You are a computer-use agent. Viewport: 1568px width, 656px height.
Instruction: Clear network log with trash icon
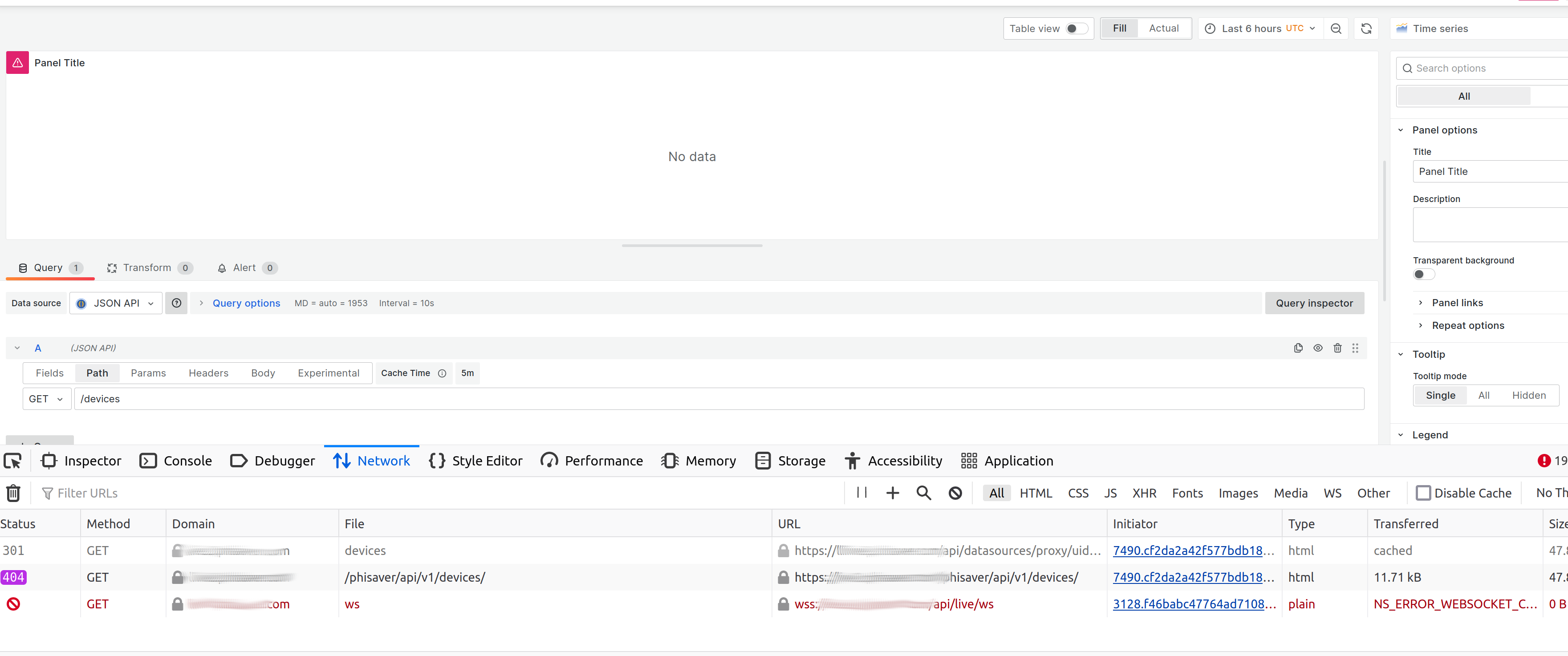[x=13, y=493]
